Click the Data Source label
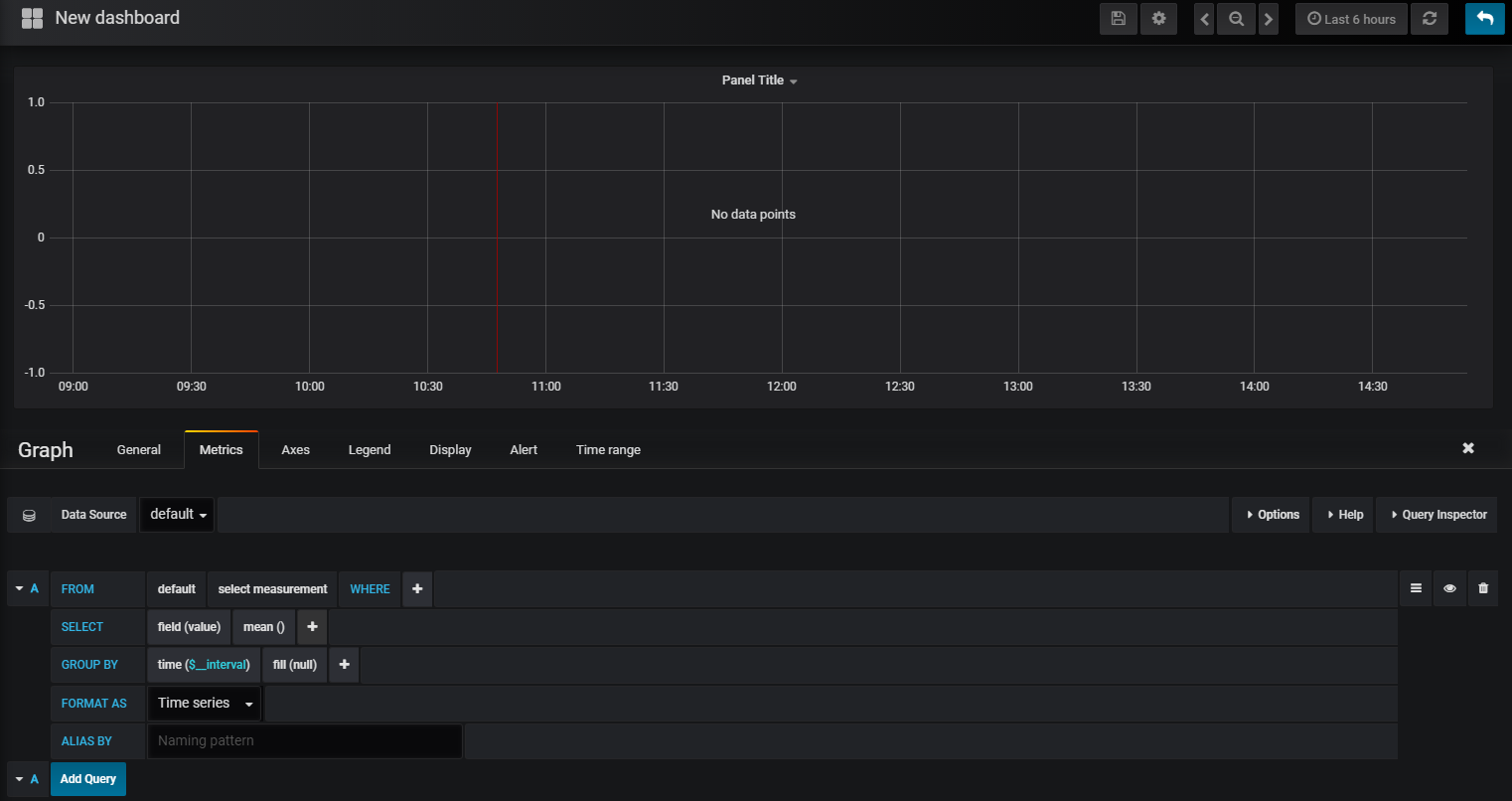The image size is (1512, 801). click(93, 515)
